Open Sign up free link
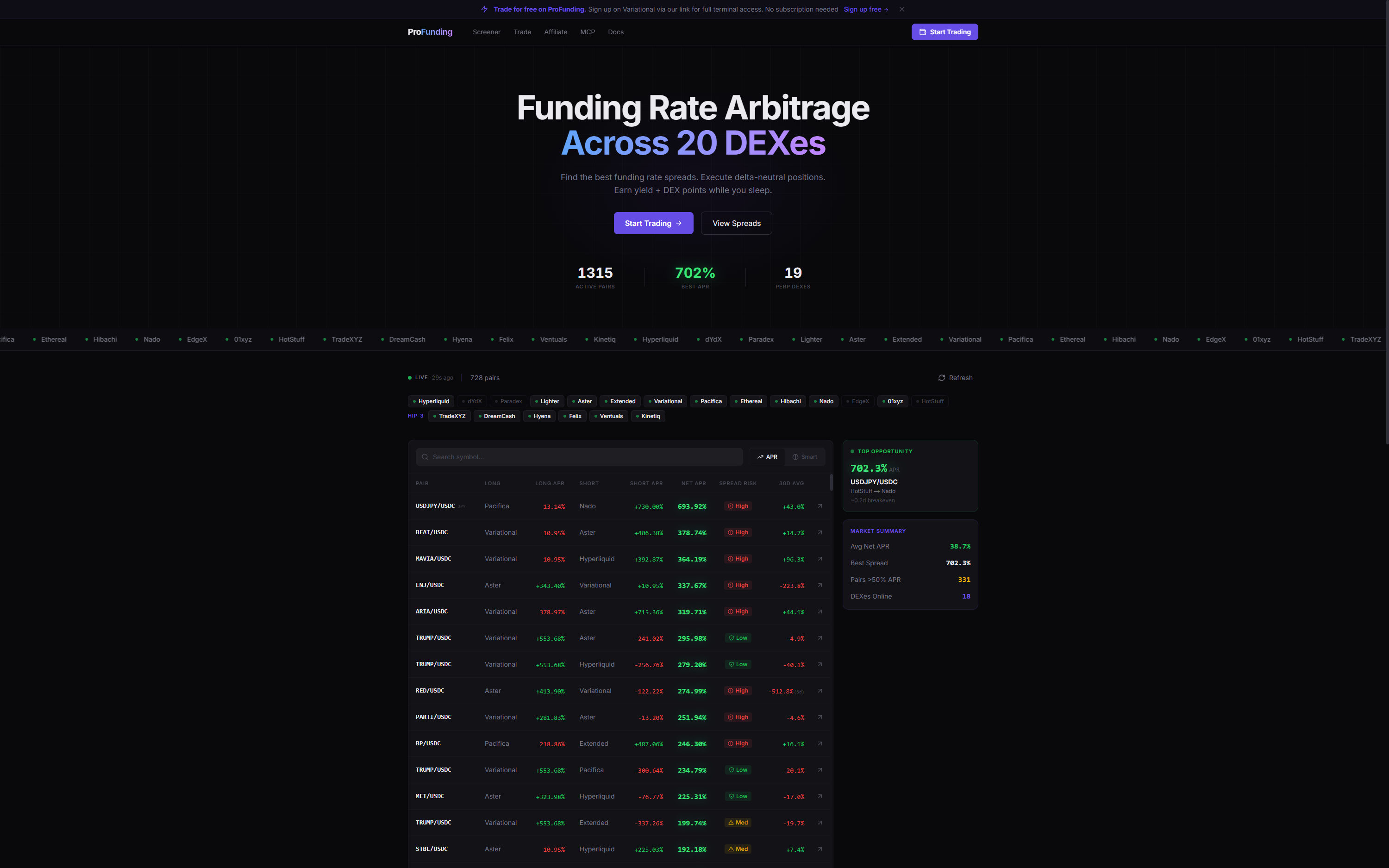This screenshot has width=1389, height=868. [x=865, y=9]
